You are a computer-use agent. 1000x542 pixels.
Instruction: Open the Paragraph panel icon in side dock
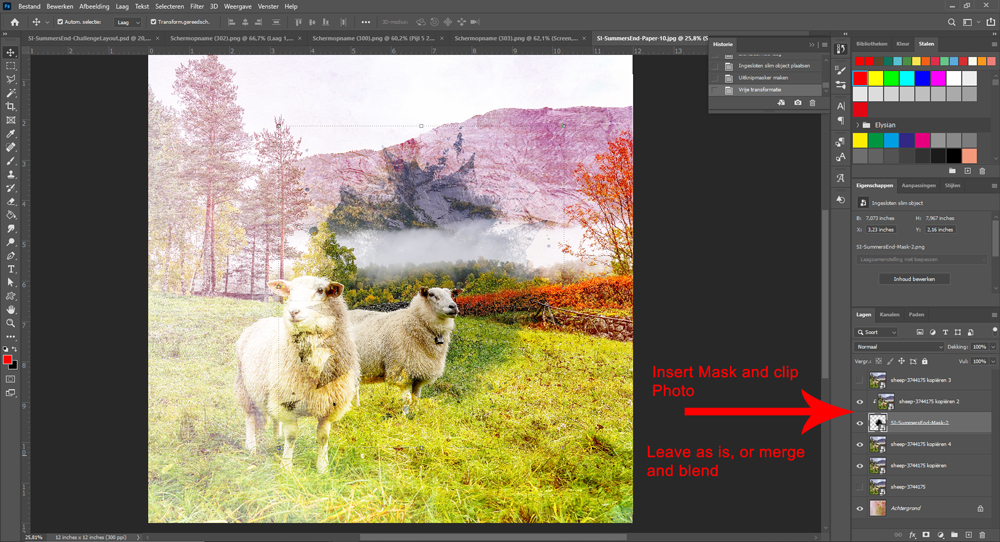841,120
